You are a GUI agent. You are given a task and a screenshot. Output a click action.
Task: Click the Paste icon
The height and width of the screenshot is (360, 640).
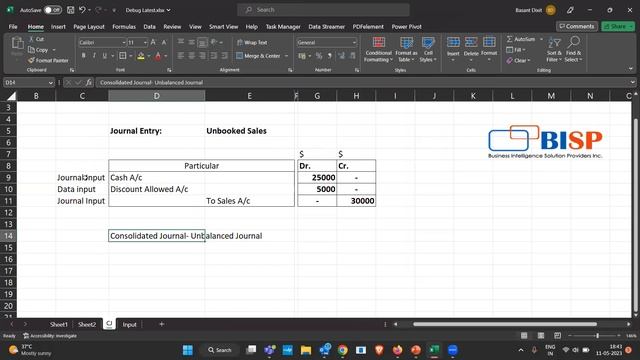pyautogui.click(x=17, y=43)
